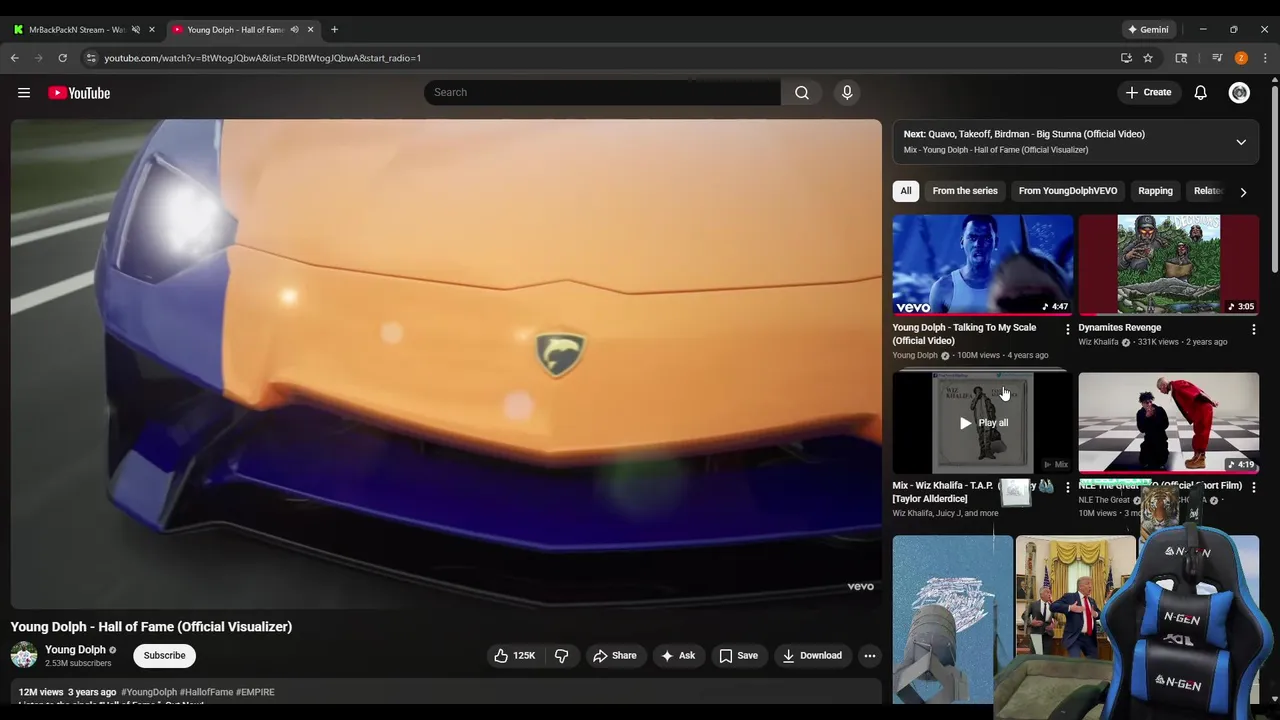Image resolution: width=1280 pixels, height=720 pixels.
Task: Open Young Dolph channel name link
Action: coord(75,649)
